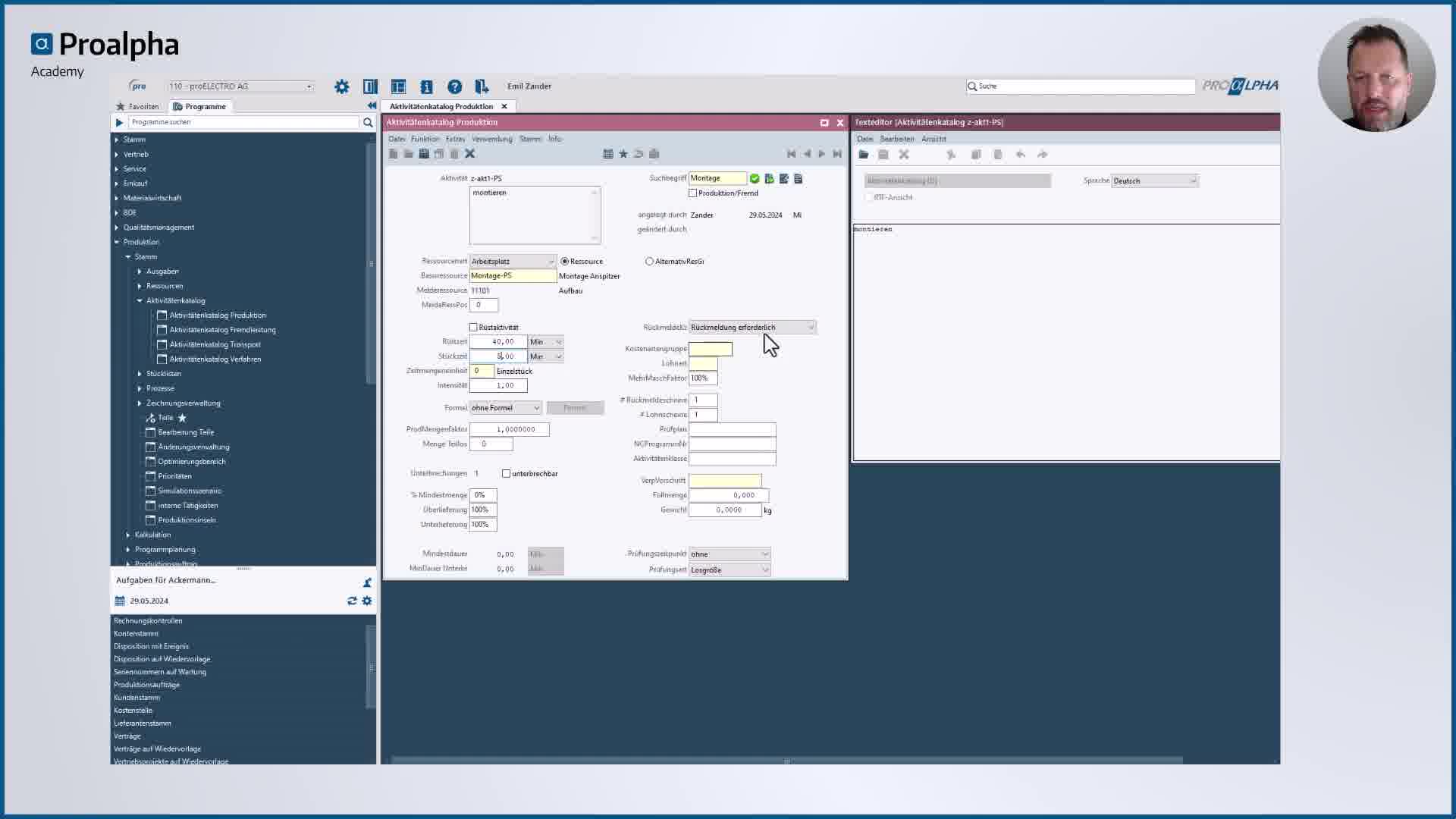Open the Produktionsaufträge task link
1456x819 pixels.
click(x=146, y=685)
